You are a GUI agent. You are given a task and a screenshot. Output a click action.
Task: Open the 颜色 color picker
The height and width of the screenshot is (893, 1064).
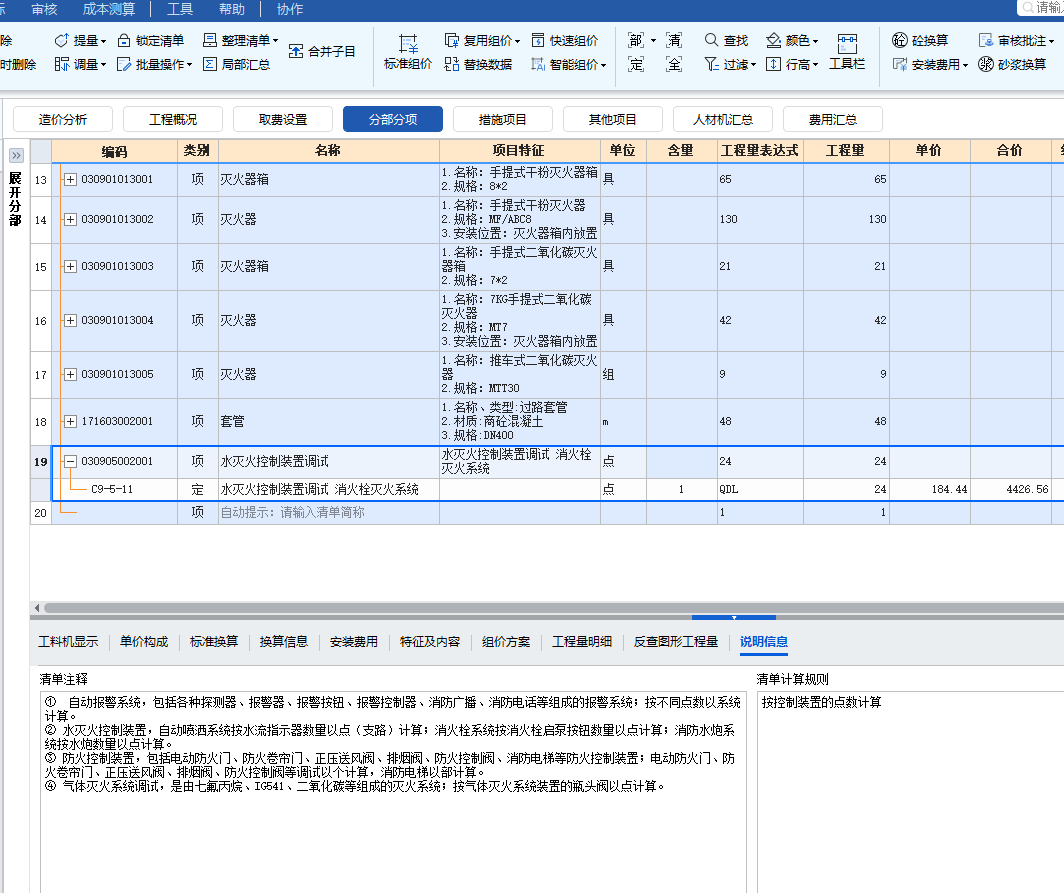coord(792,40)
